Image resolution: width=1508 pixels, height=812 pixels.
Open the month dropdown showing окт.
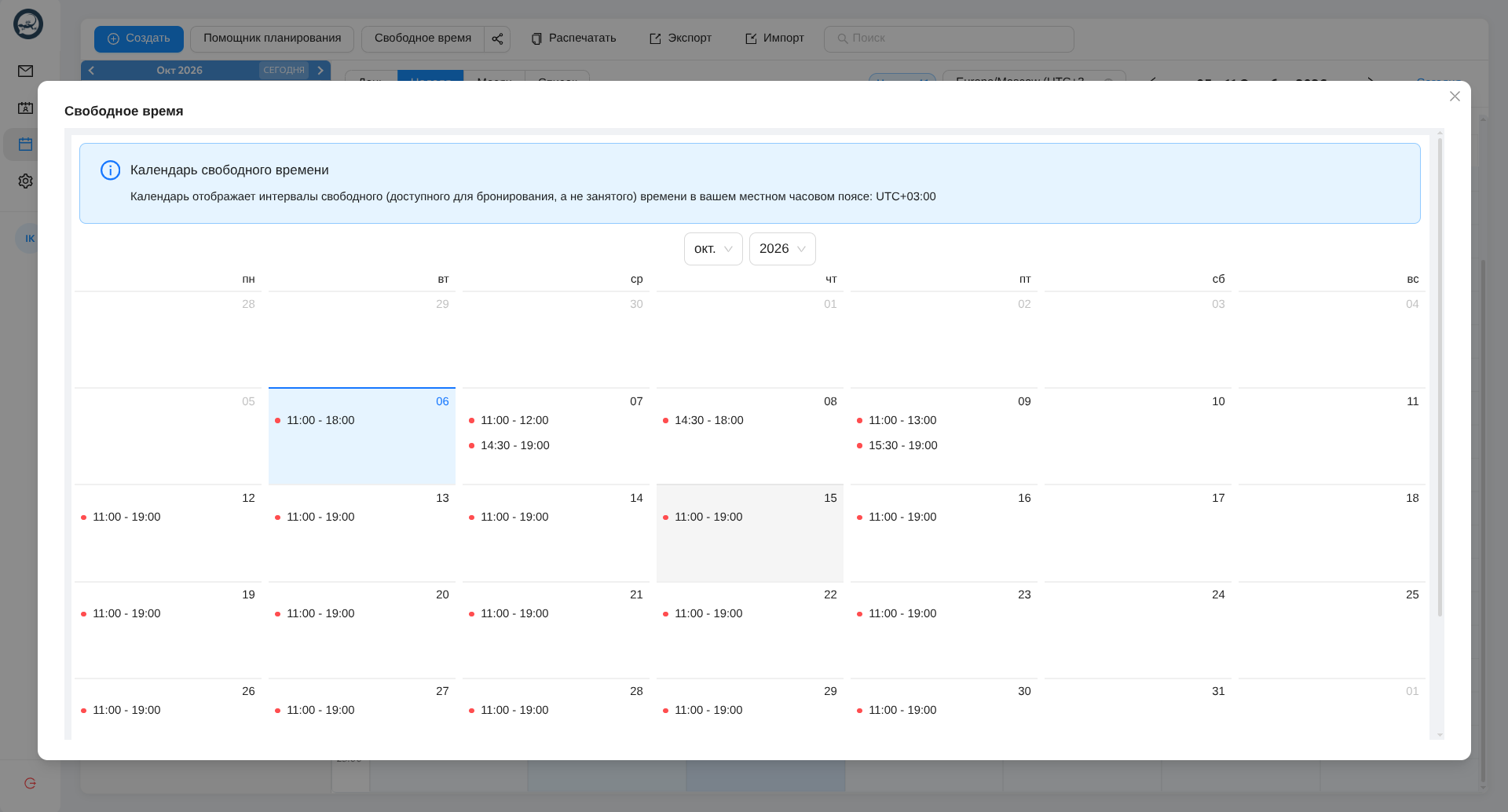713,249
